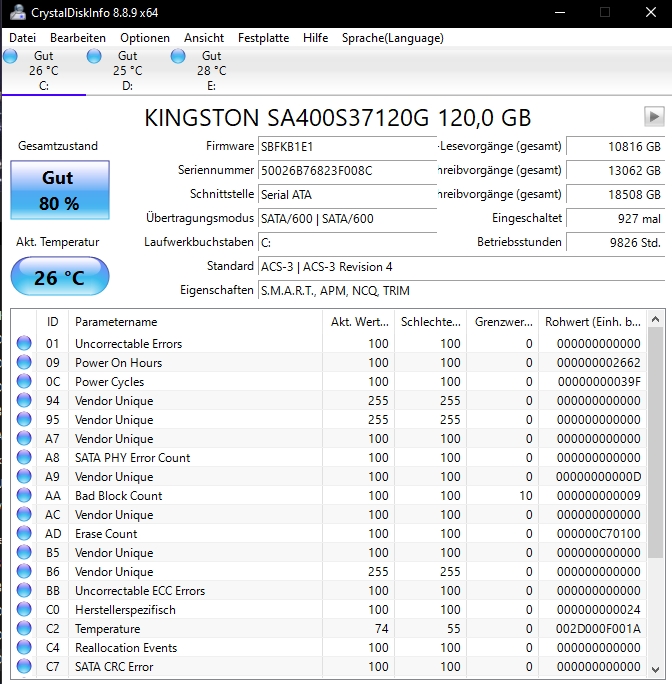This screenshot has width=672, height=684.
Task: Click status icon of SATA PHY Error Count row
Action: tap(24, 457)
